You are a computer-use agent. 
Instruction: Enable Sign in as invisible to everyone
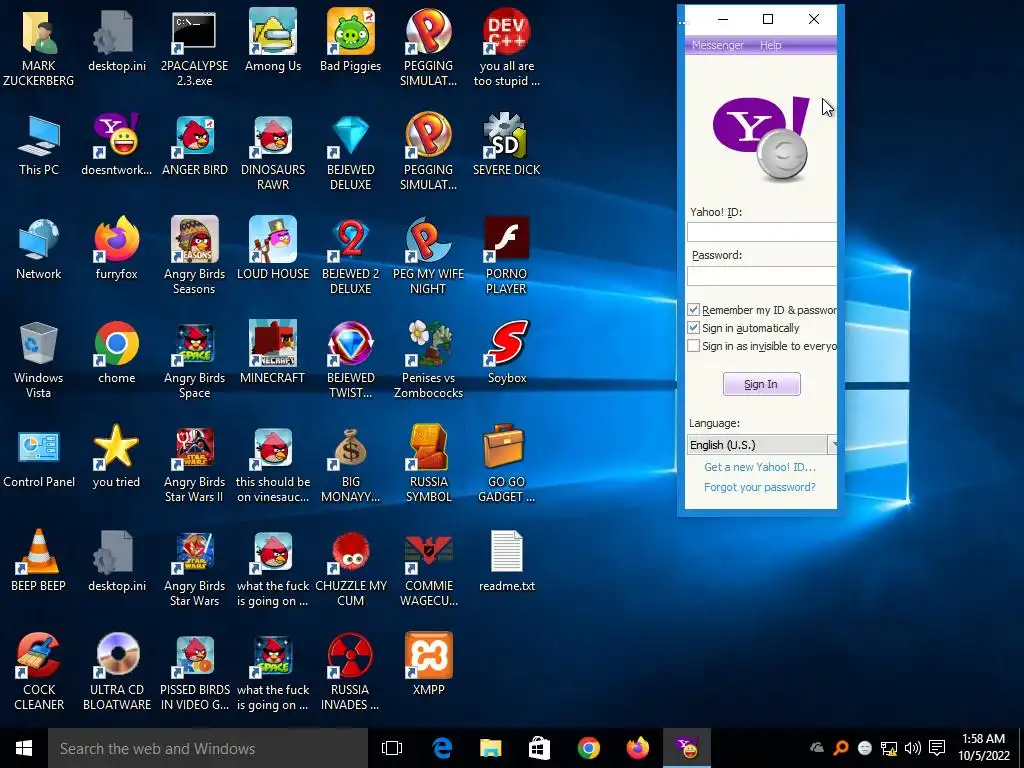tap(694, 345)
